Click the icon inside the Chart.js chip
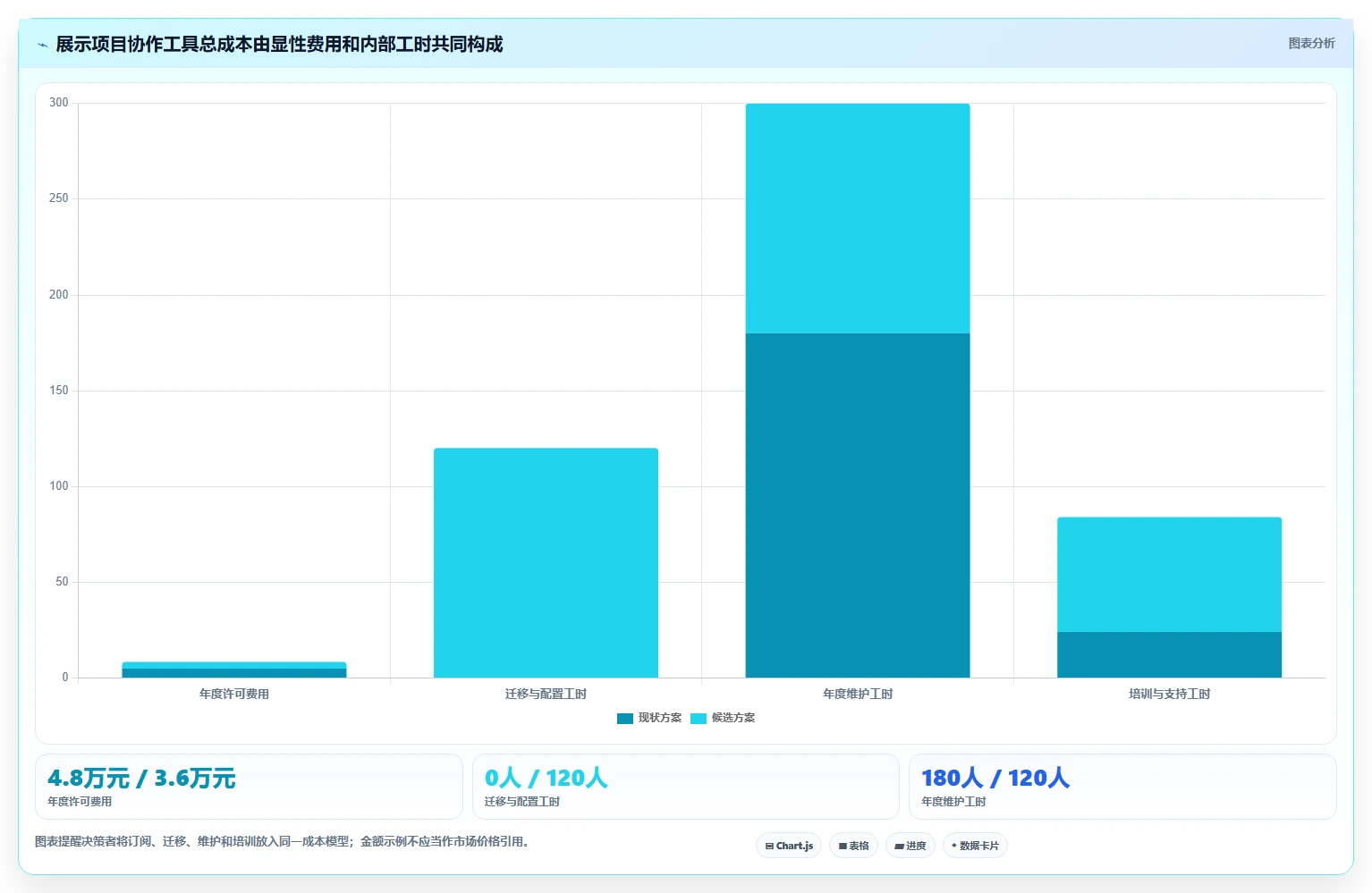Viewport: 1372px width, 893px height. pos(769,846)
